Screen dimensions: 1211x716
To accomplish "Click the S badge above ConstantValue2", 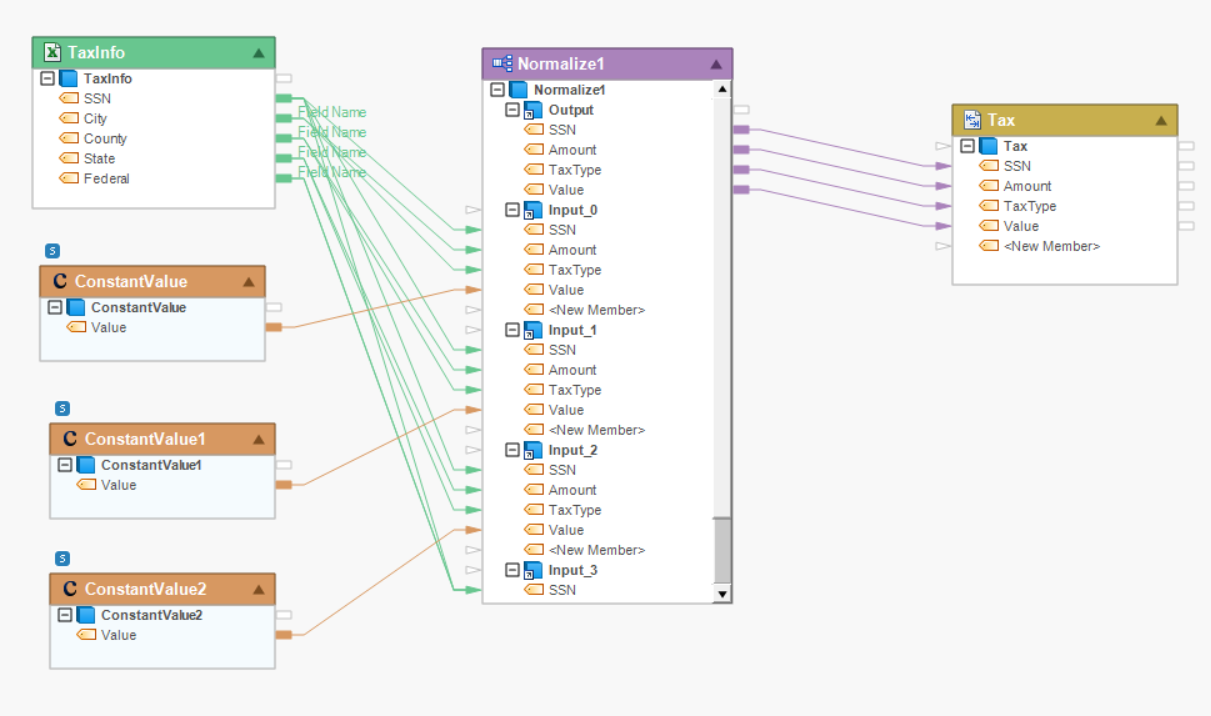I will (62, 558).
